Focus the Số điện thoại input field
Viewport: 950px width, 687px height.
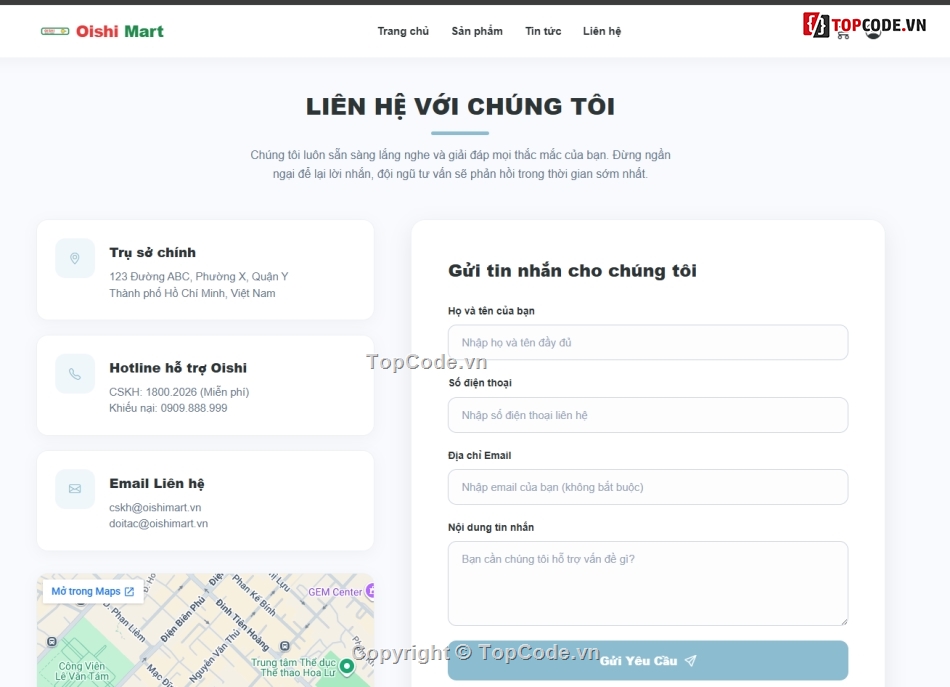pyautogui.click(x=648, y=415)
